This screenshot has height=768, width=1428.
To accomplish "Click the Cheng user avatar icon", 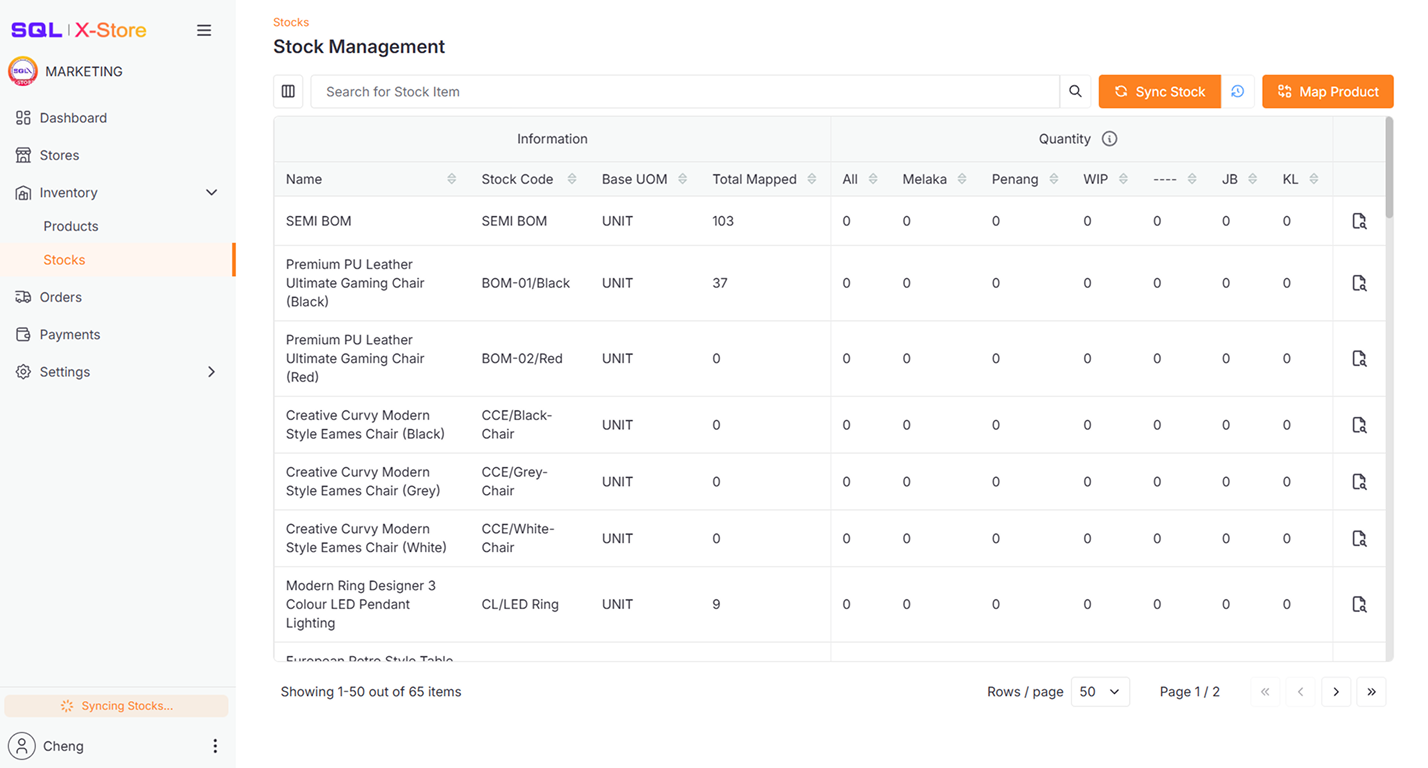I will (x=22, y=745).
